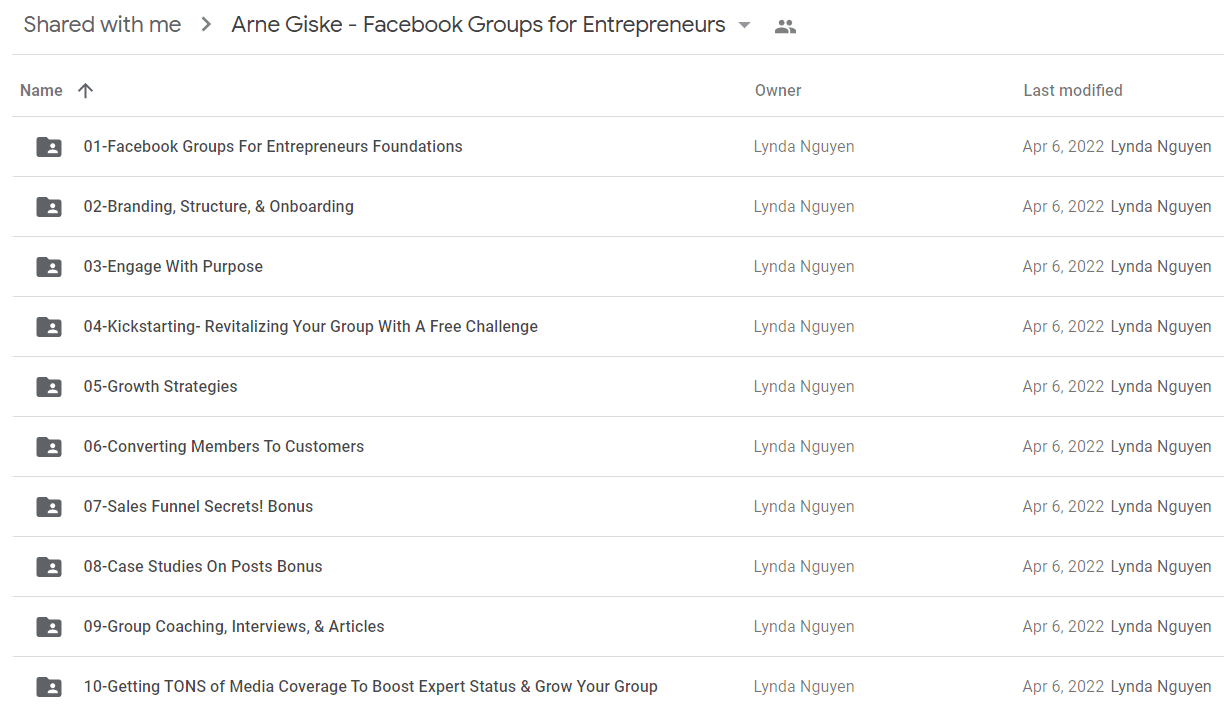Toggle sort direction arrow next to Name
Viewport: 1224px width, 713px height.
coord(85,90)
